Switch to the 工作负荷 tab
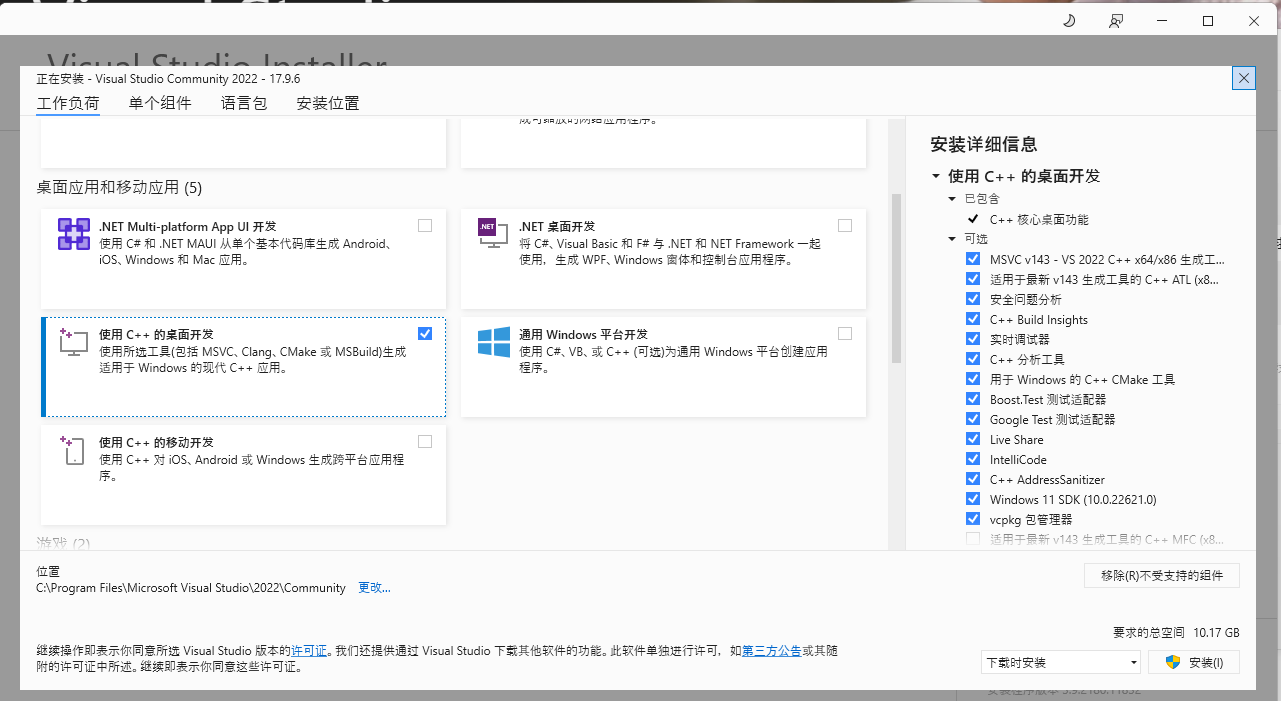The image size is (1281, 701). (68, 103)
